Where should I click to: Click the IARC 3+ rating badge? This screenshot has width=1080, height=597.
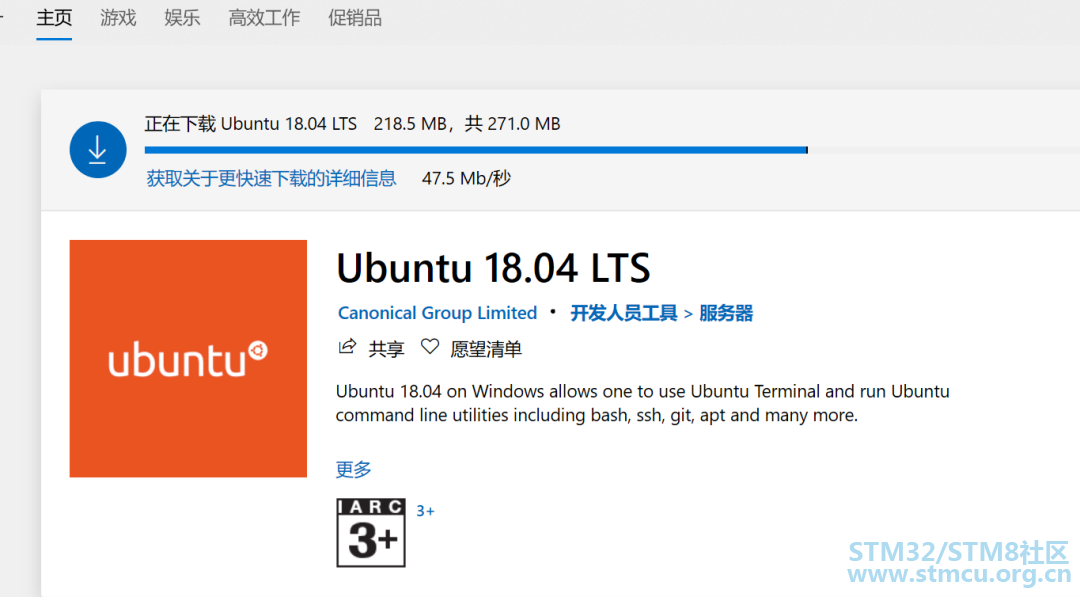coord(371,533)
